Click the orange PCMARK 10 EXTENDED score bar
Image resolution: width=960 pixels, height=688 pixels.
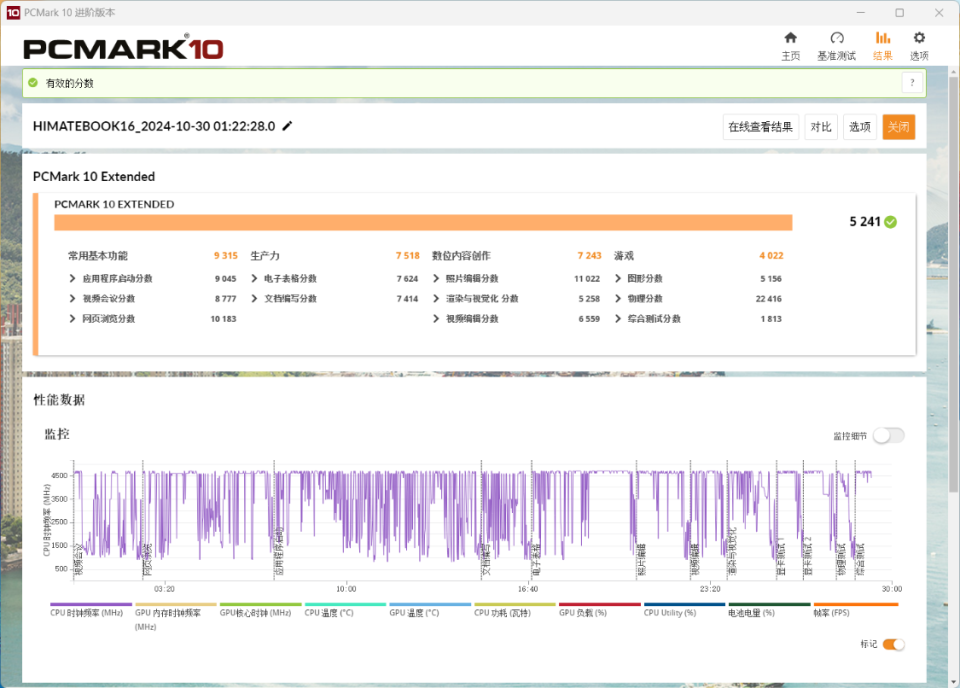[423, 223]
